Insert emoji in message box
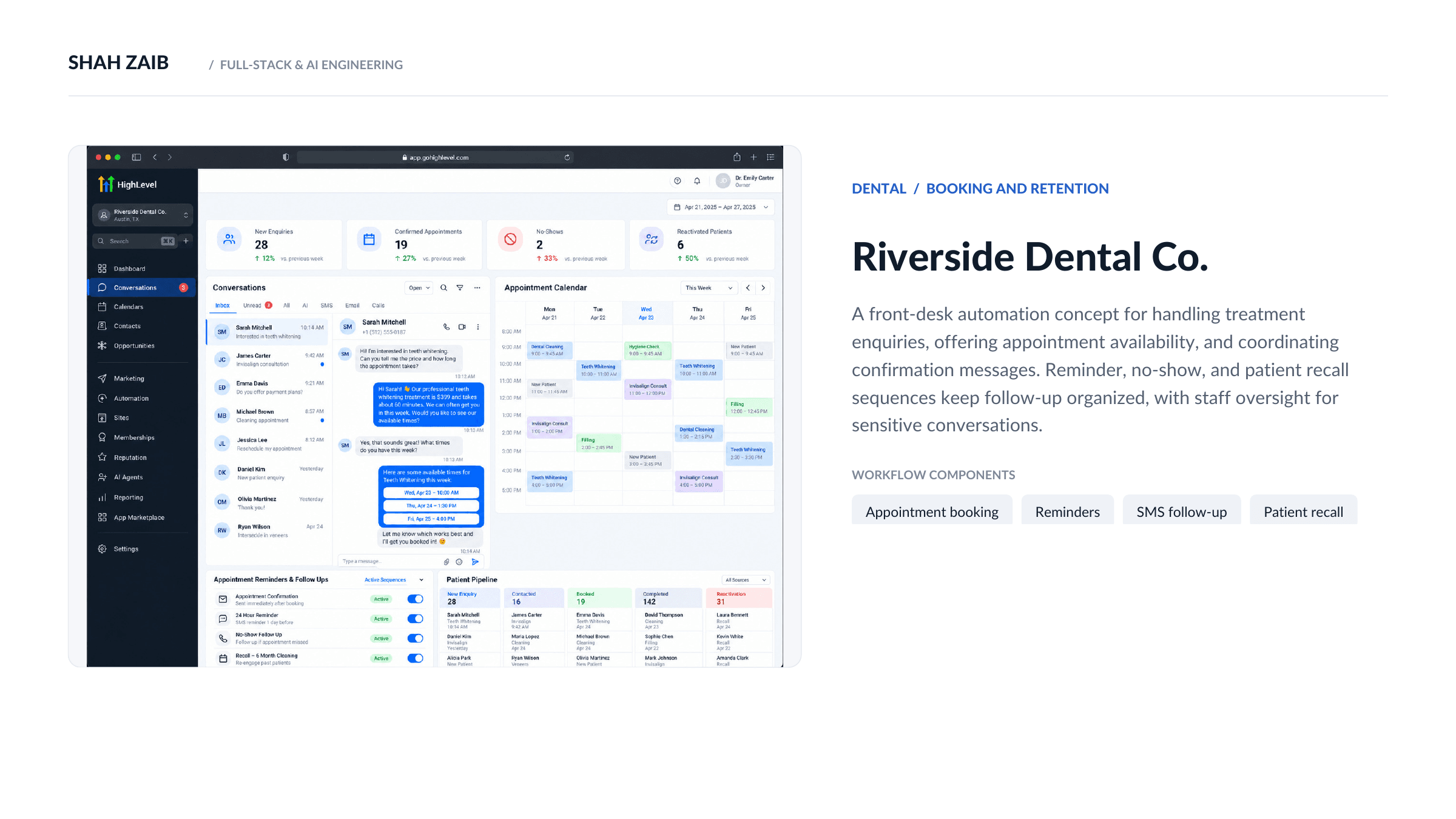Viewport: 1456px width, 819px height. (459, 562)
